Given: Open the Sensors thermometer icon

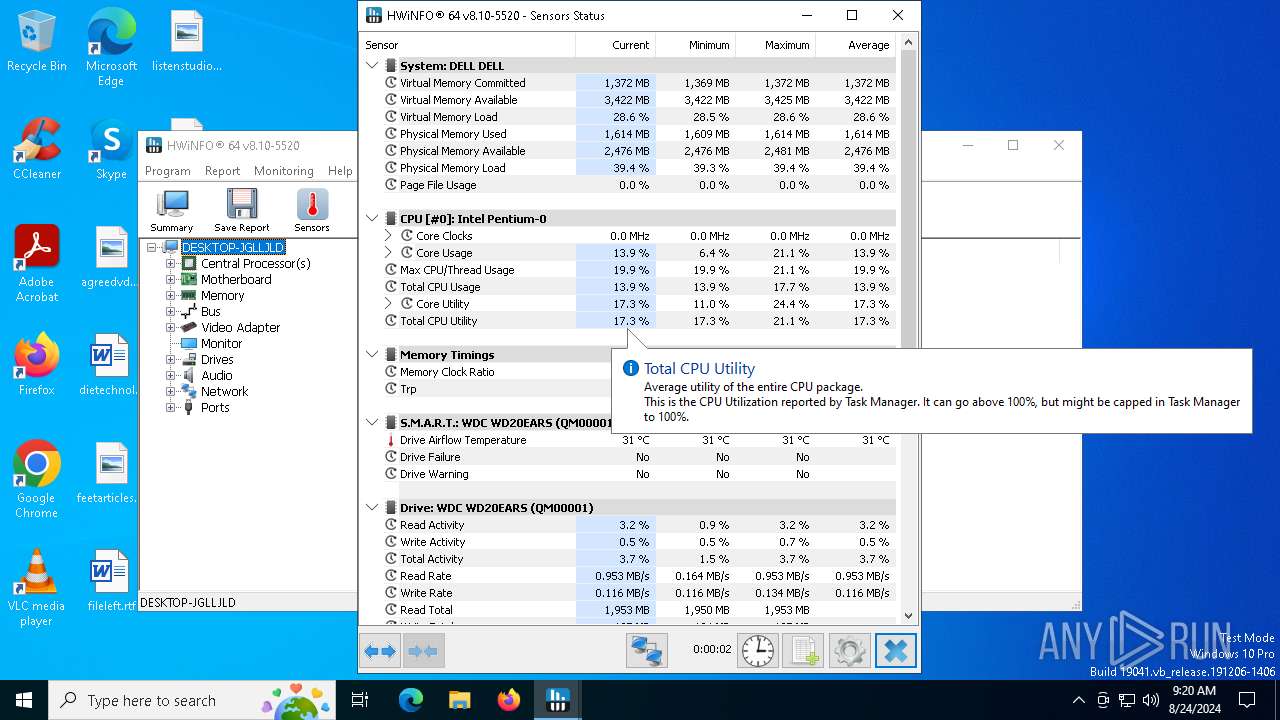Looking at the screenshot, I should coord(312,211).
